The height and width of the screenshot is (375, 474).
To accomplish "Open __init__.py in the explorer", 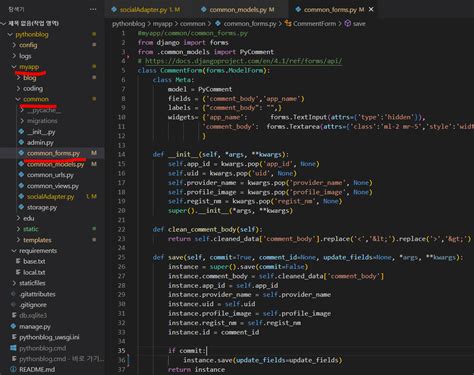I will [41, 132].
